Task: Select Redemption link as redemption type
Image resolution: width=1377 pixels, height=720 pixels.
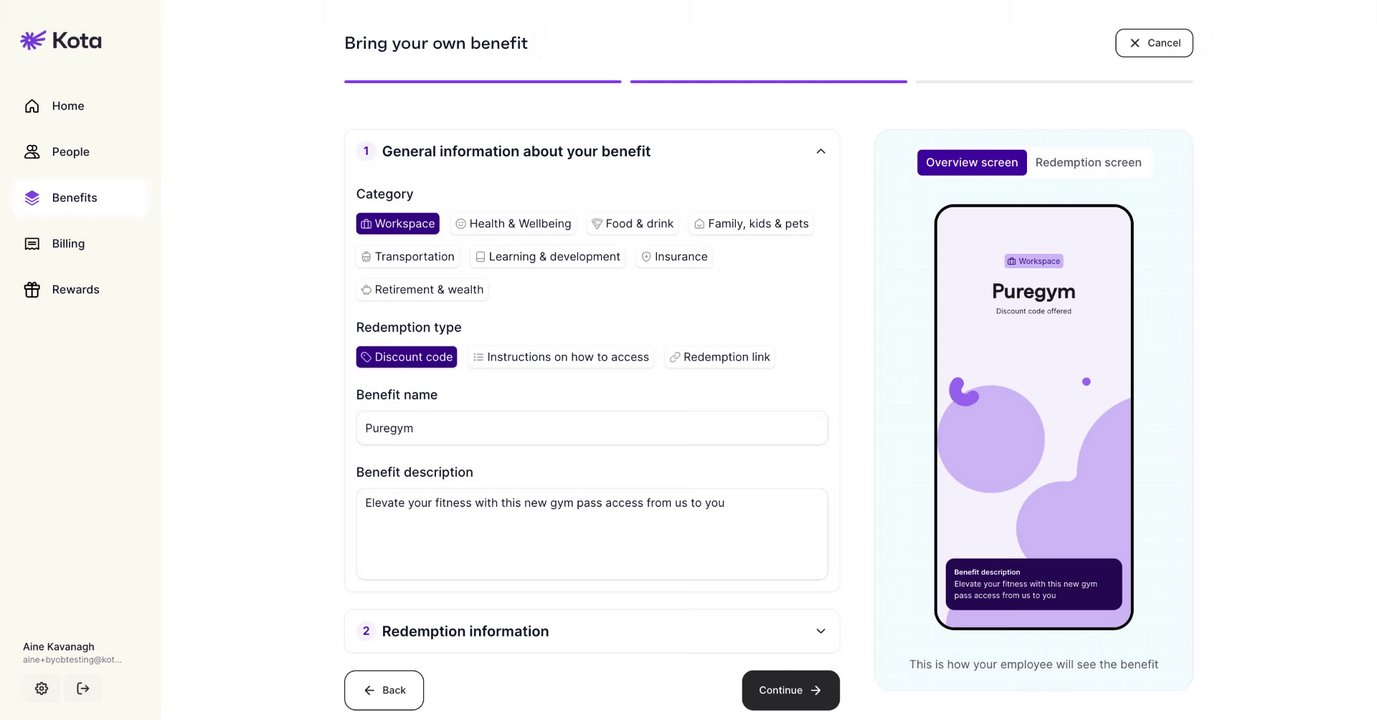Action: 719,357
